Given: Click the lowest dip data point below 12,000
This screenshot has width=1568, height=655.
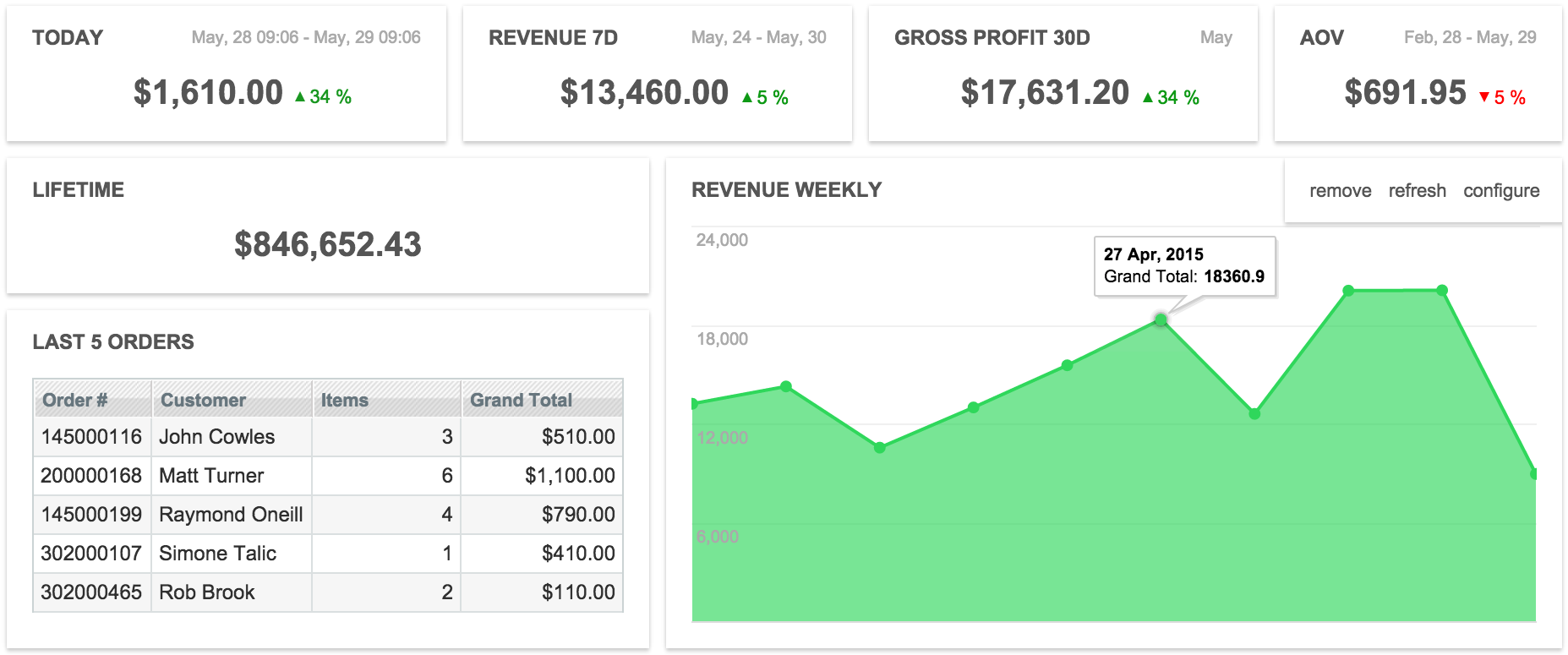Looking at the screenshot, I should pos(880,447).
